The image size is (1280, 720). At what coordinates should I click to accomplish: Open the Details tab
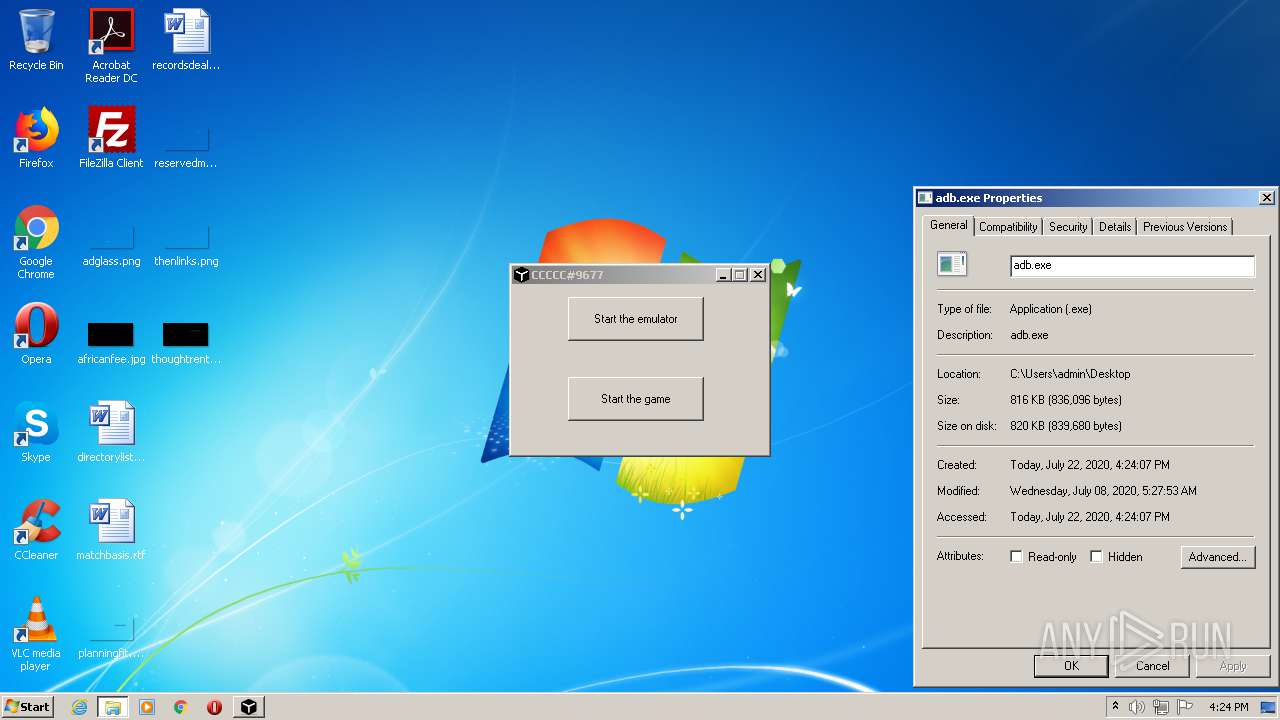pos(1115,227)
